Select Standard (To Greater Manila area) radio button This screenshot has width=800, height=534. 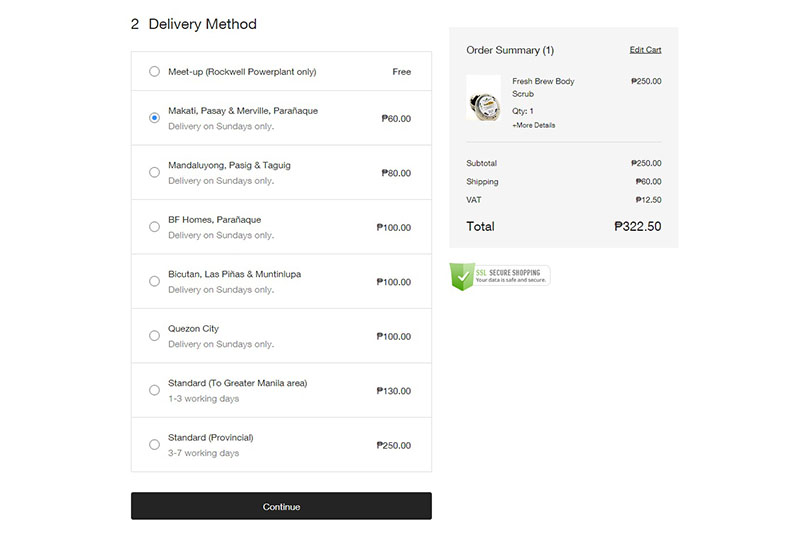154,390
